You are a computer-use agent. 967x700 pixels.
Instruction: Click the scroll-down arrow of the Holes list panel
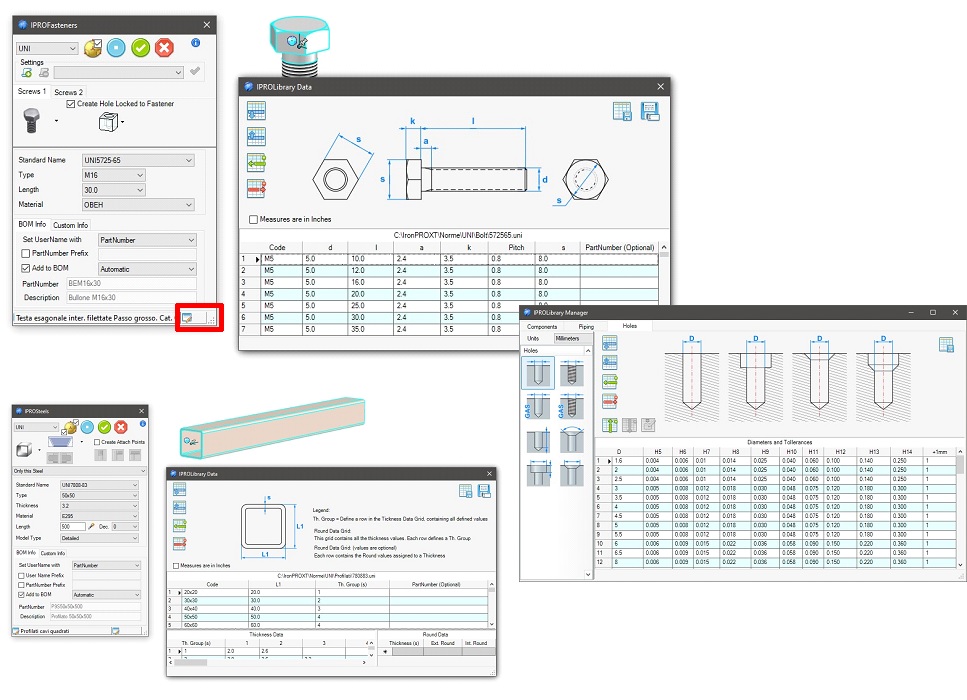(588, 575)
